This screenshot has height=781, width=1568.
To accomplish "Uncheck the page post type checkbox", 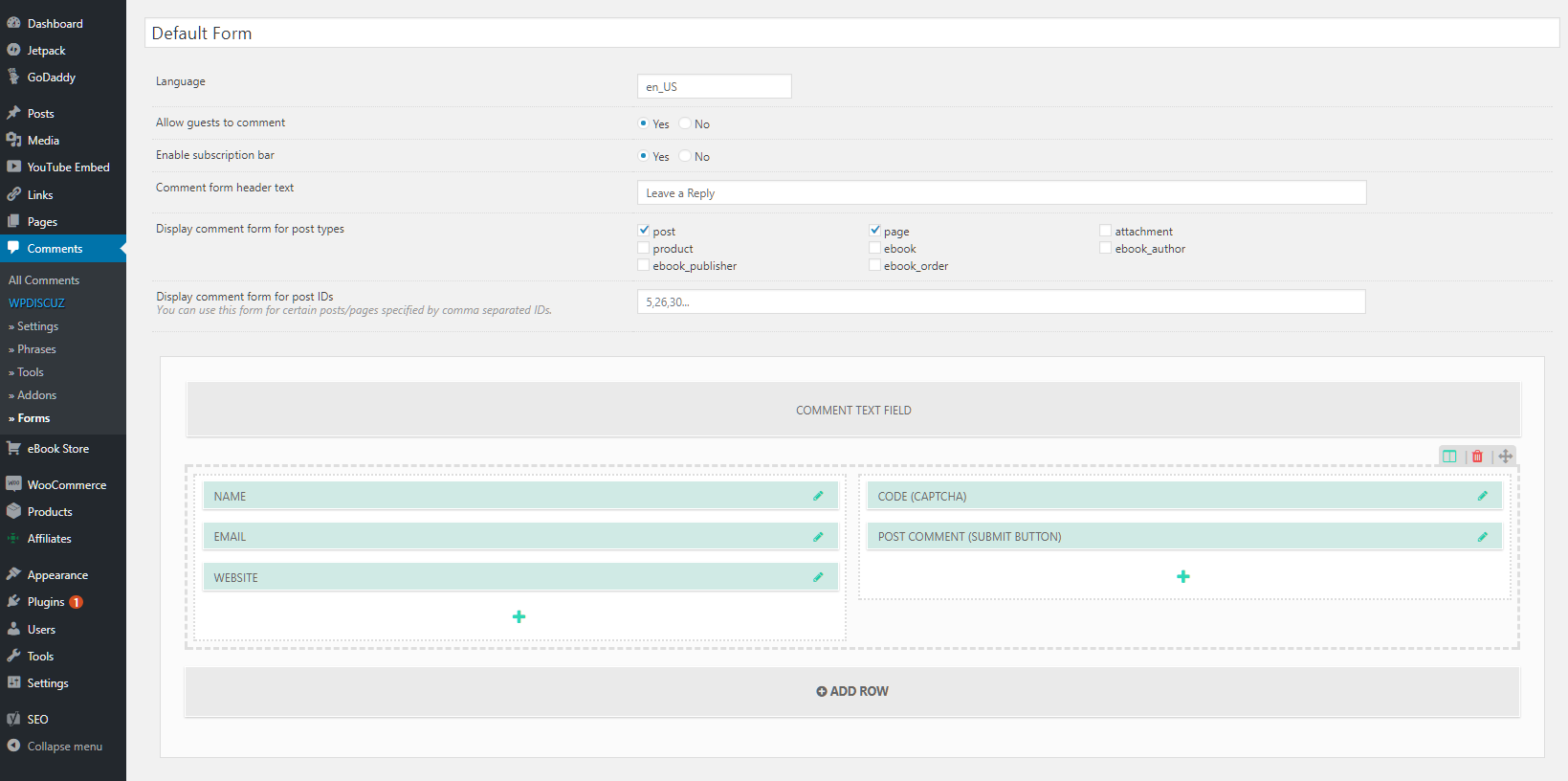I will [x=874, y=231].
